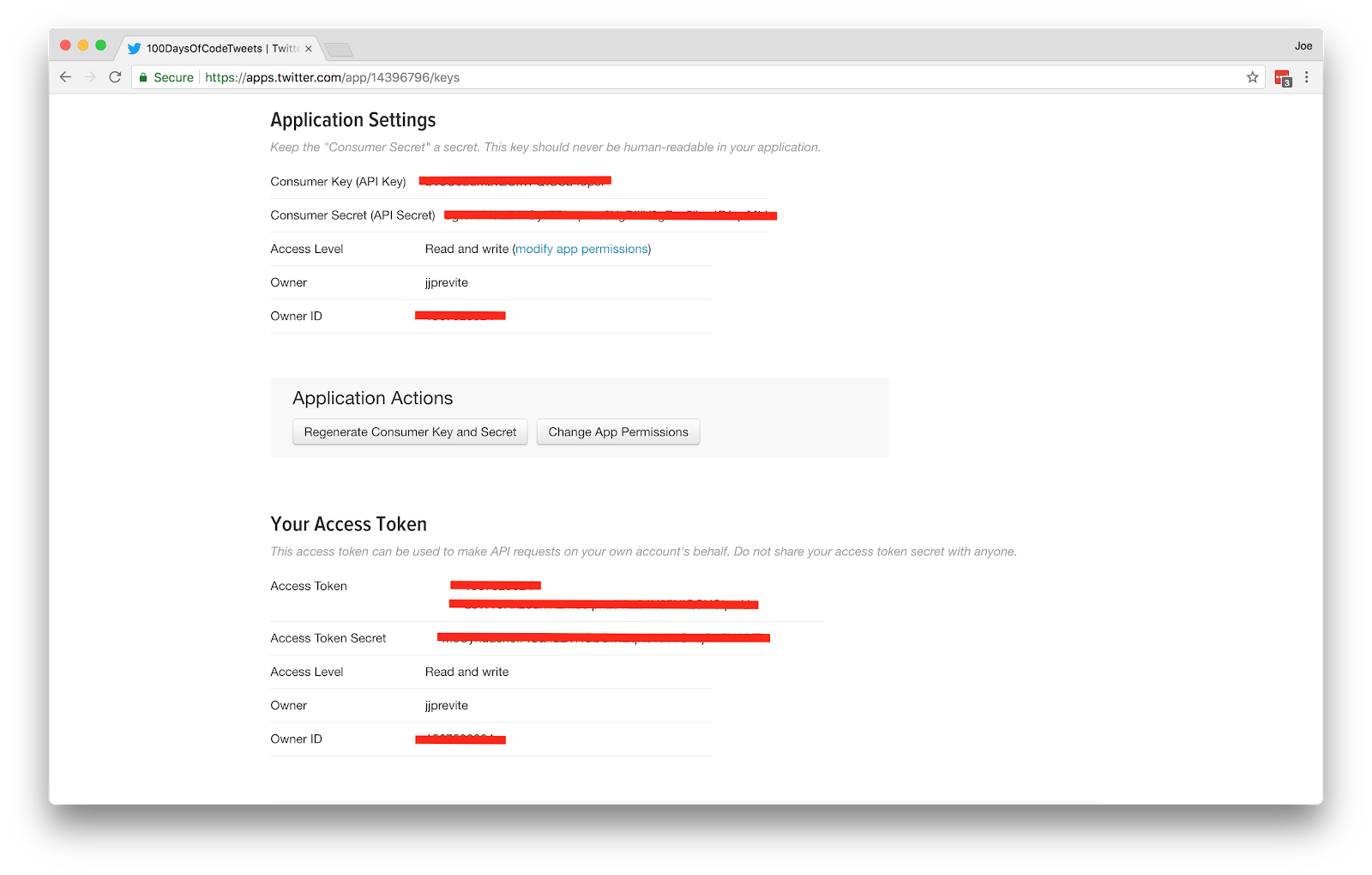The height and width of the screenshot is (875, 1372).
Task: Open the red calendar extension icon
Action: [x=1283, y=78]
